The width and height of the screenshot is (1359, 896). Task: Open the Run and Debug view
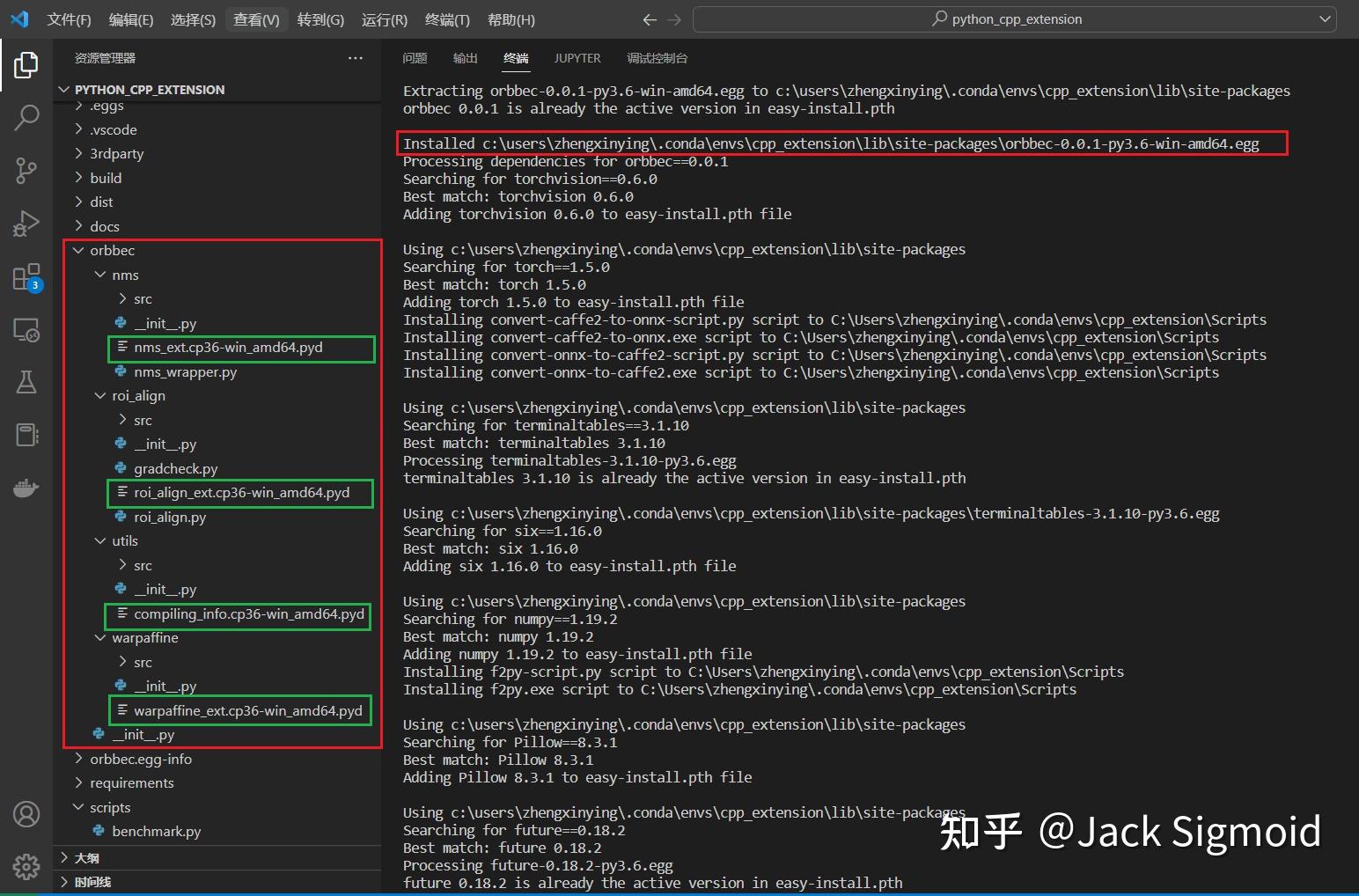tap(26, 223)
